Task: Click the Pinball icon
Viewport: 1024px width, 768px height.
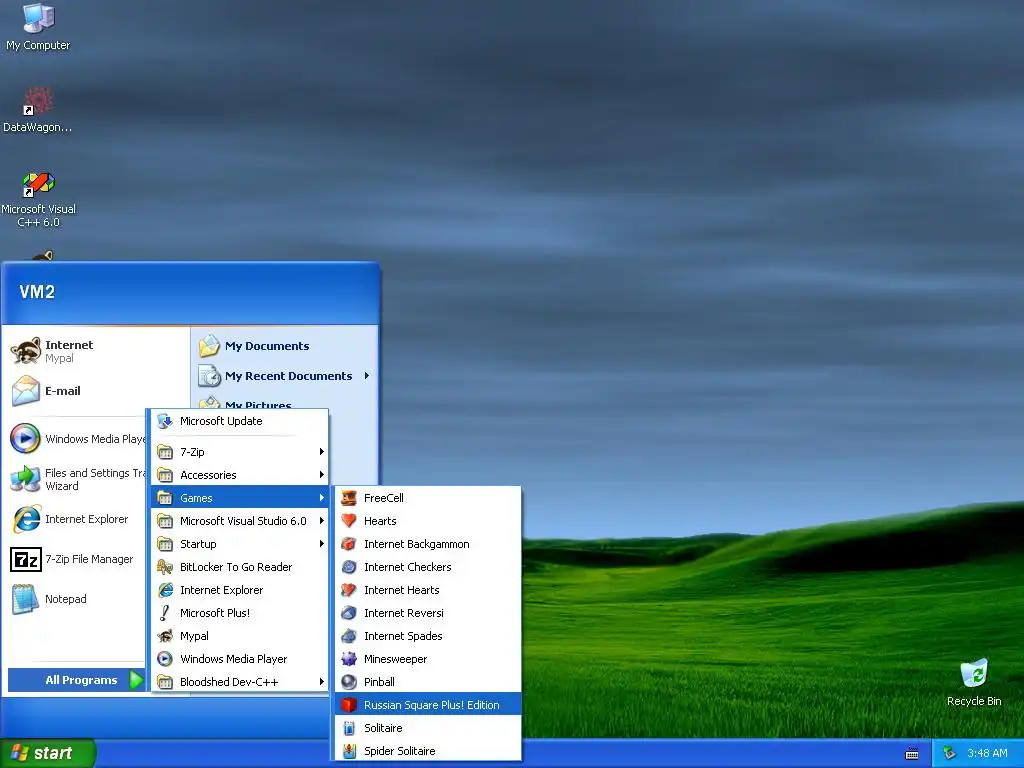Action: tap(349, 682)
